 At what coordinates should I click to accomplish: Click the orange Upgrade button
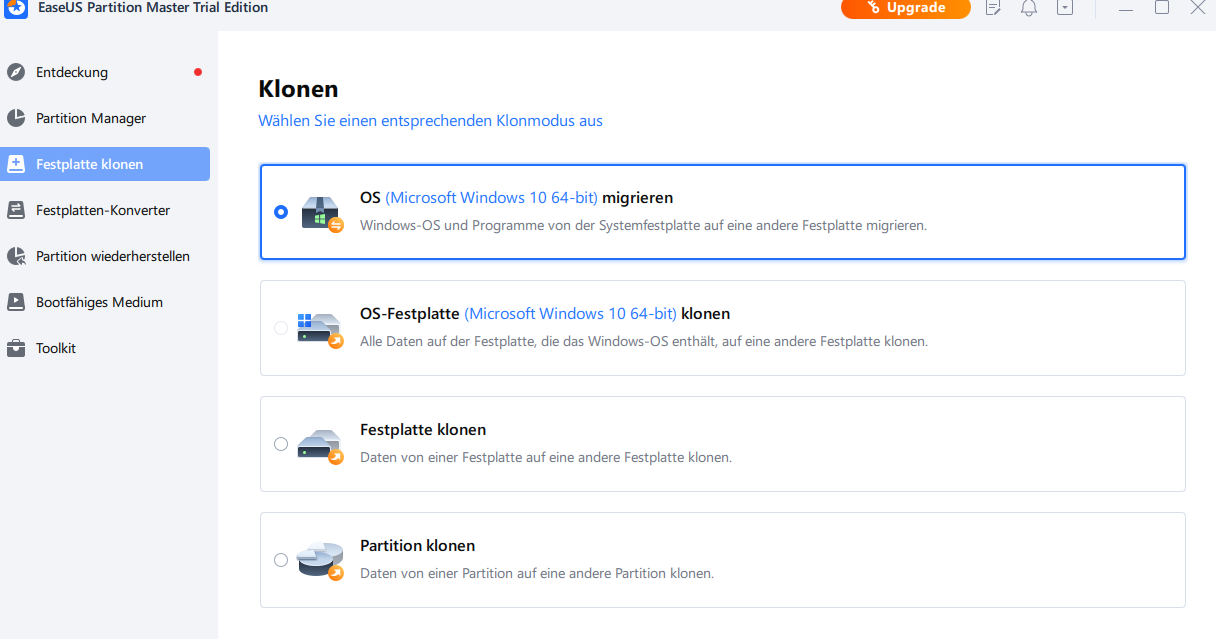pos(906,8)
